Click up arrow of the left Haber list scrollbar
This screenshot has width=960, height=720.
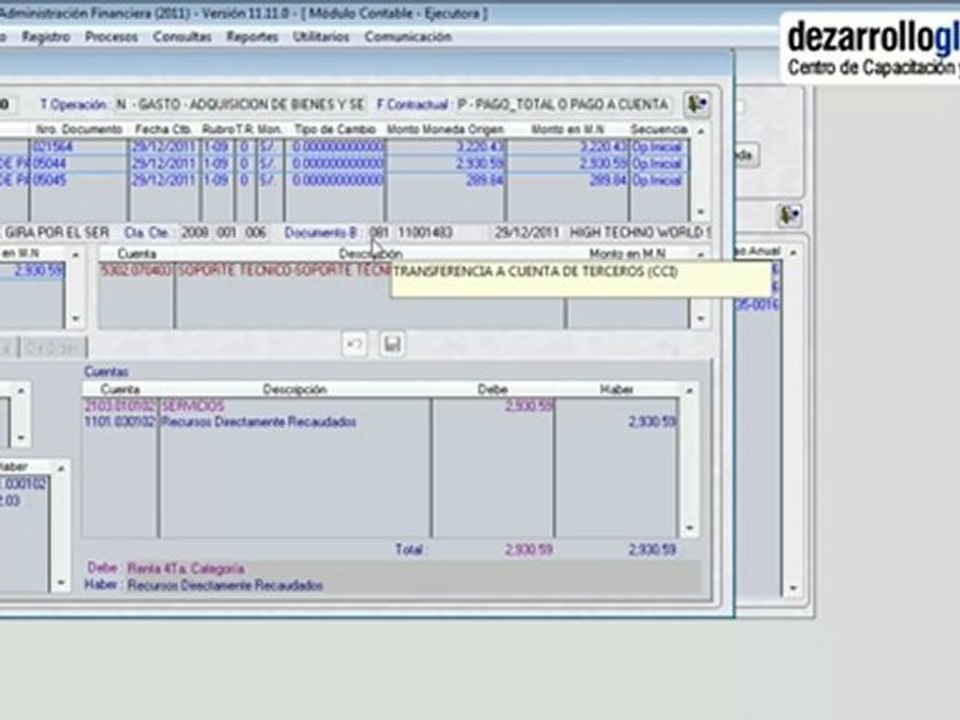(61, 468)
